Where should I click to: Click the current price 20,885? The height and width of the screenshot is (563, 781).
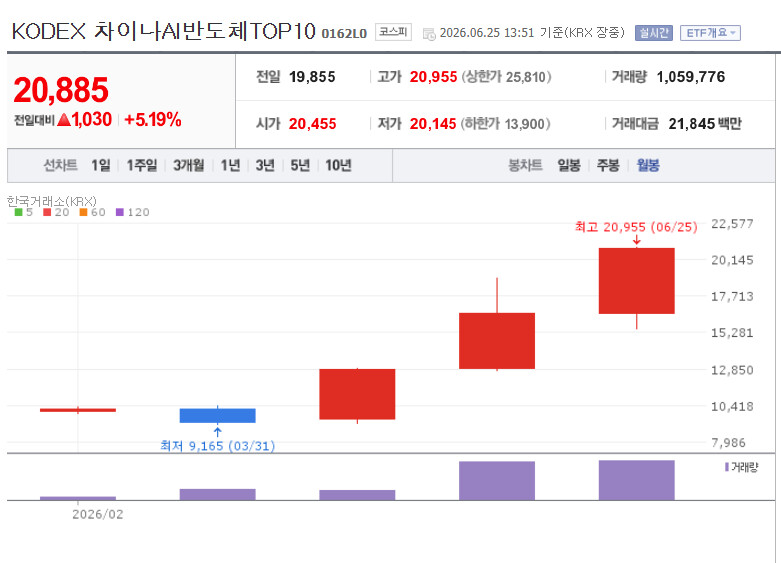[61, 90]
